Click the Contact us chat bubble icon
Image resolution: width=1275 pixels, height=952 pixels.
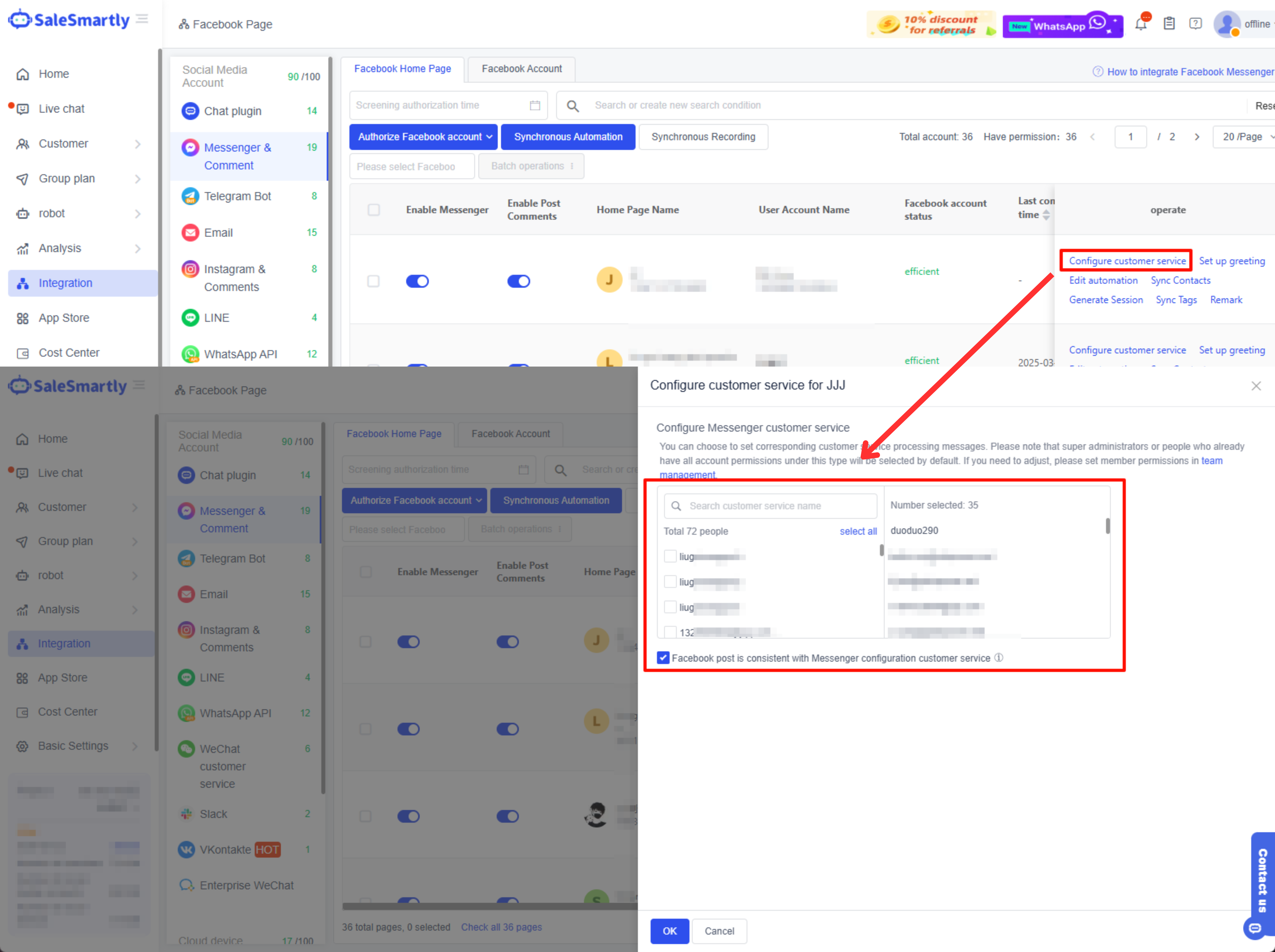coord(1255,928)
